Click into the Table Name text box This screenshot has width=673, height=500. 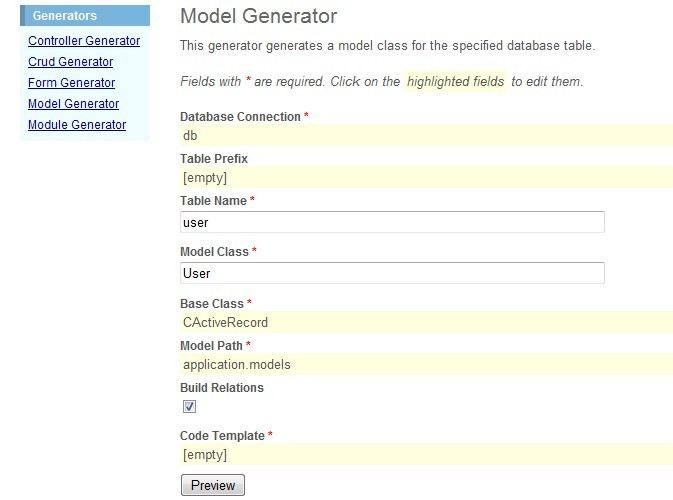pos(392,222)
